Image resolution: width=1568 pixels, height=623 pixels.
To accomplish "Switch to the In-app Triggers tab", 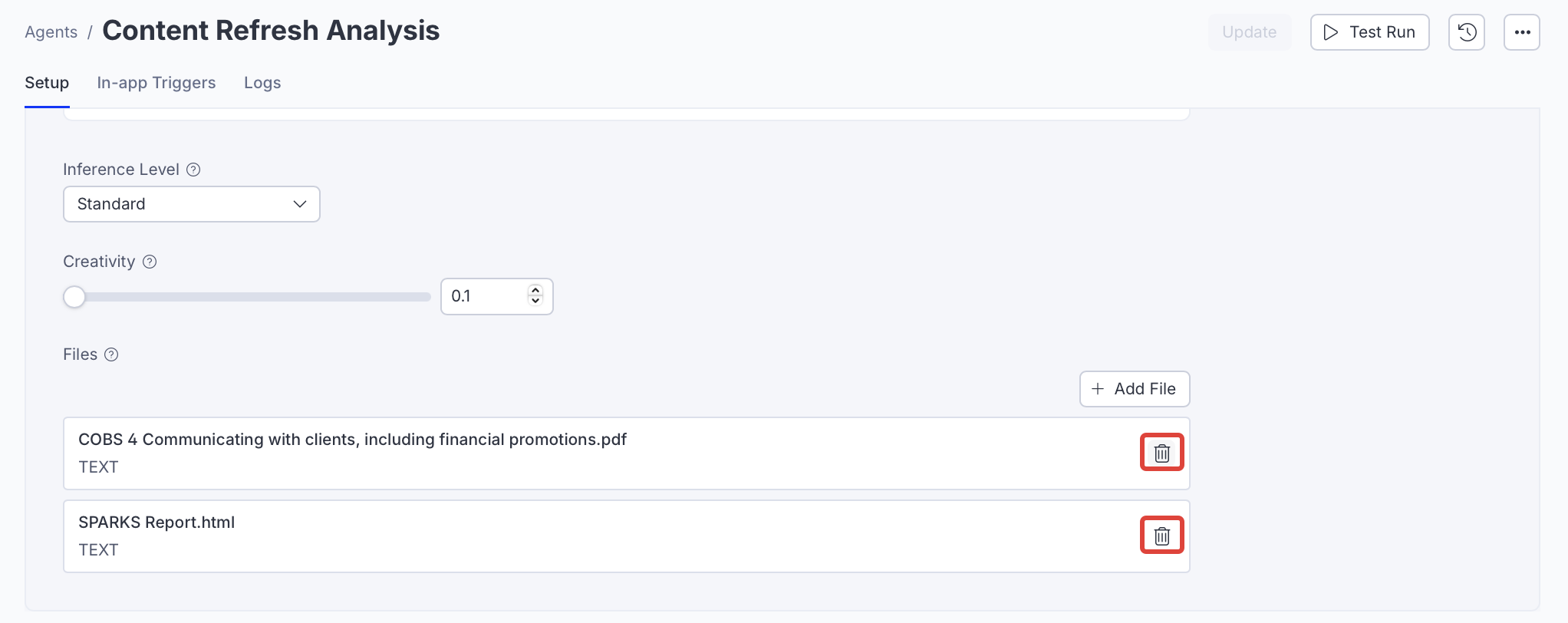I will coord(156,83).
